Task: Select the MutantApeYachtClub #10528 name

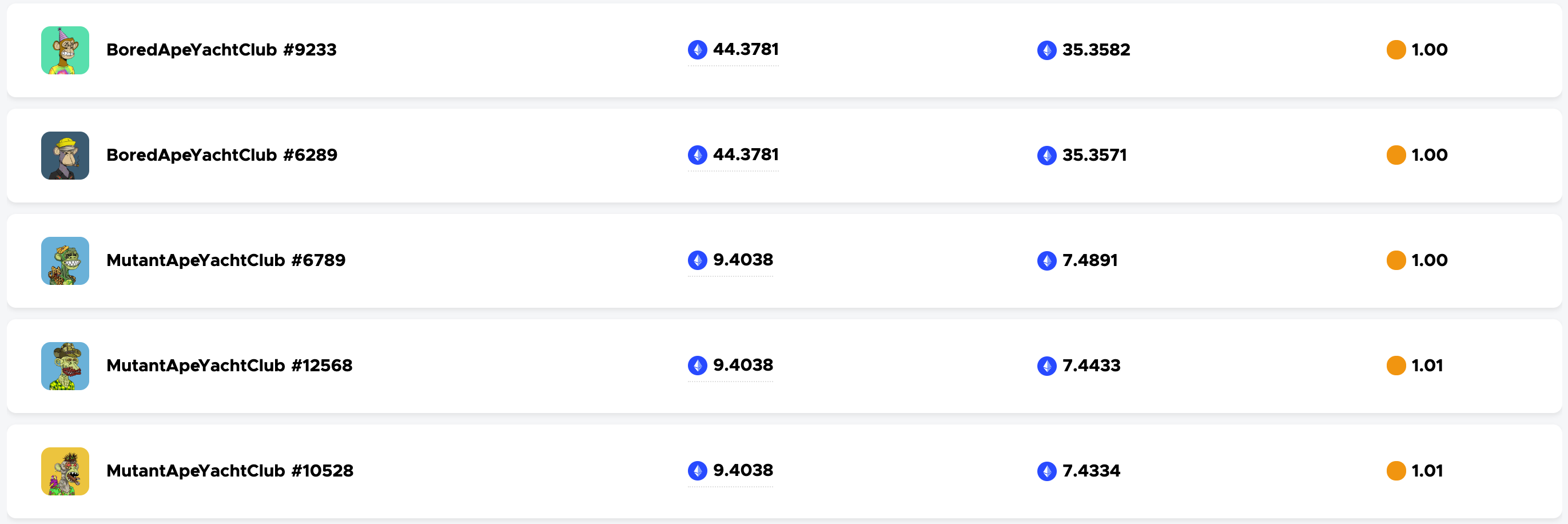Action: point(229,471)
